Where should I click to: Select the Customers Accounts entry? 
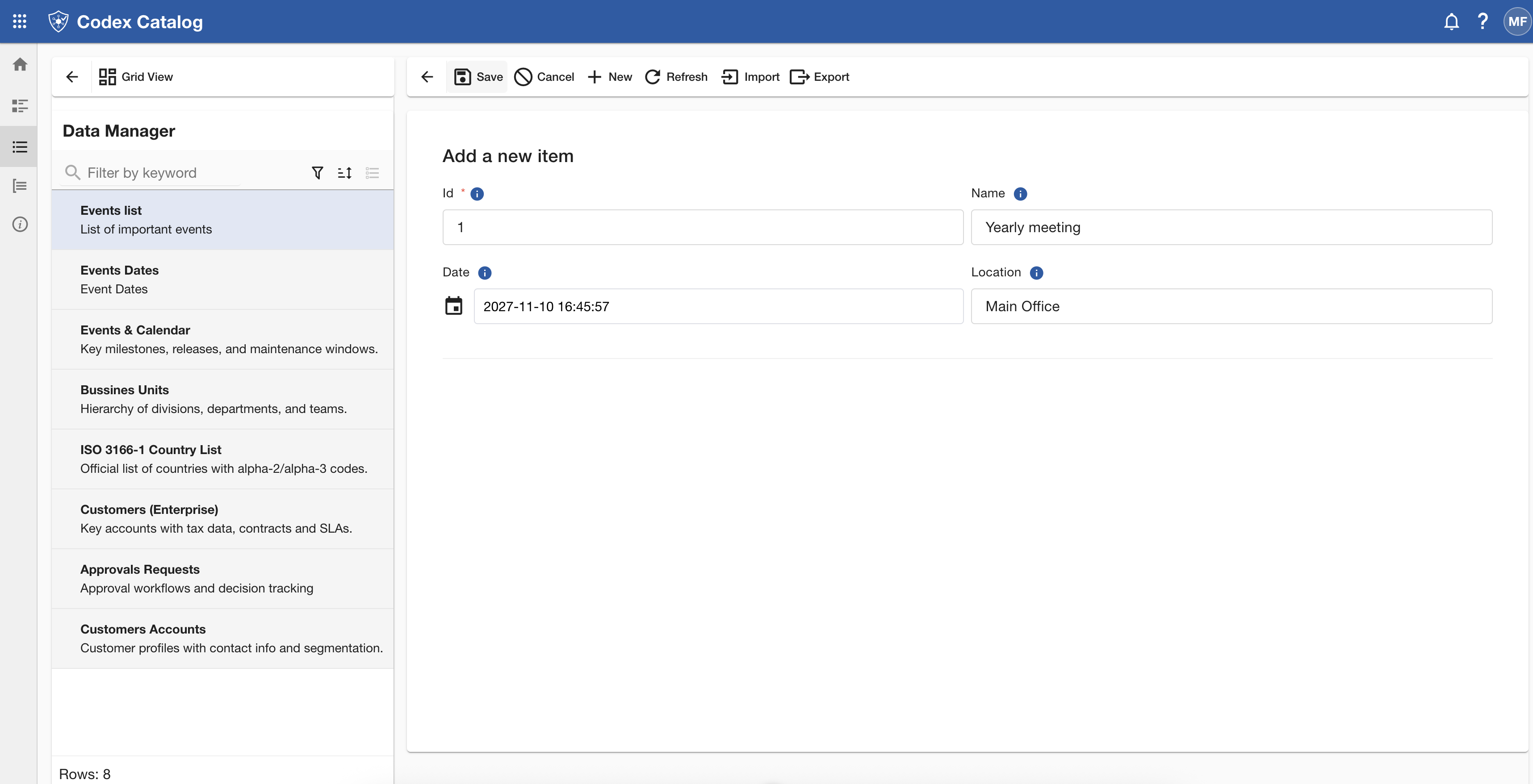[222, 638]
